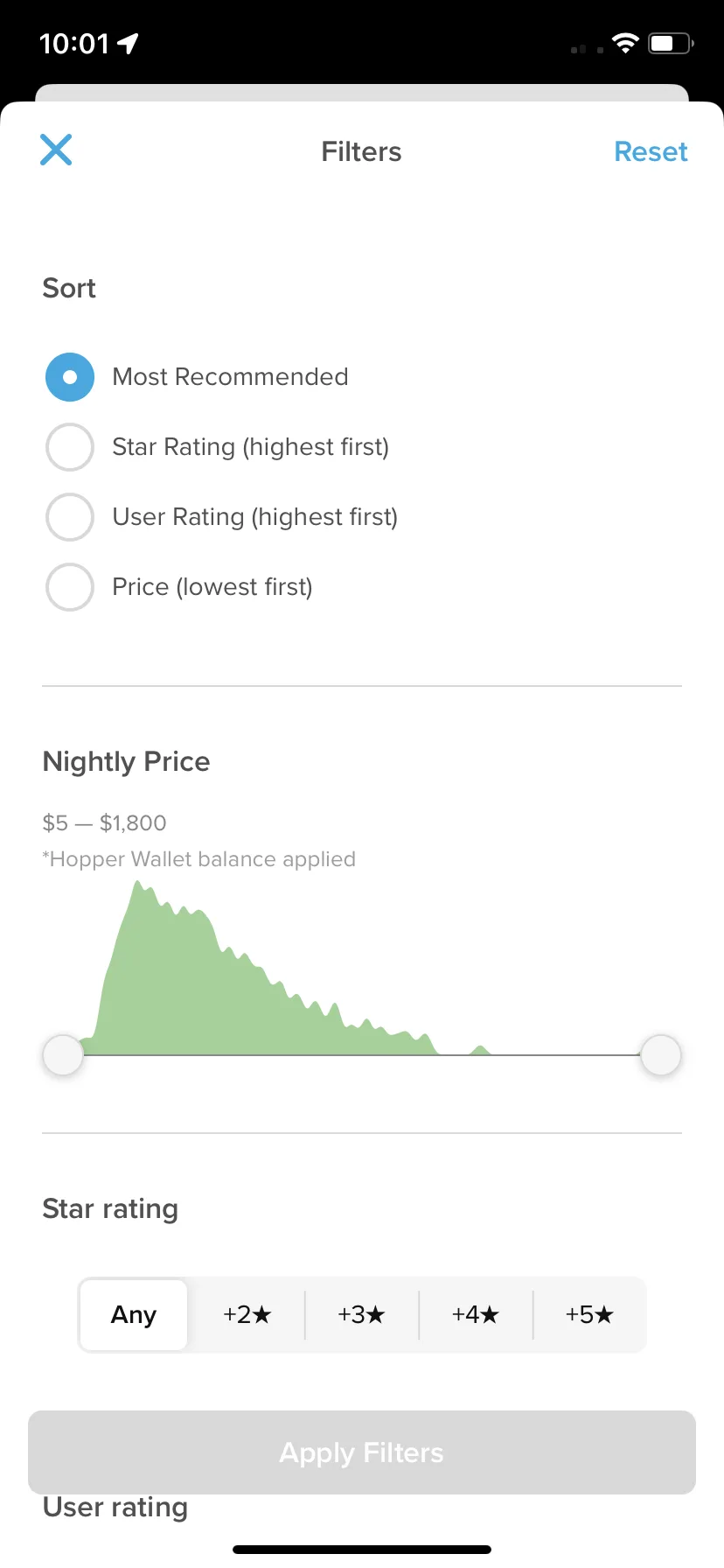Close the Filters sheet with the X icon
The image size is (724, 1568).
pos(56,150)
